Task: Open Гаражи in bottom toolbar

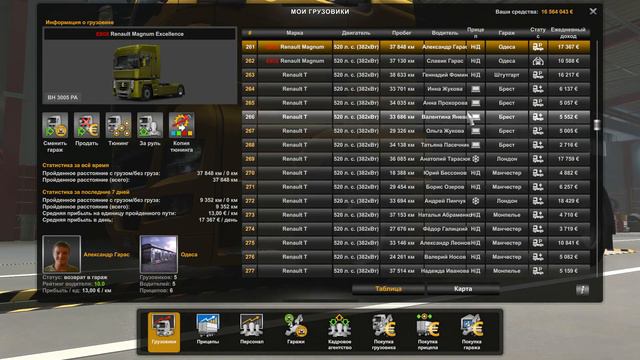Action: 296,329
